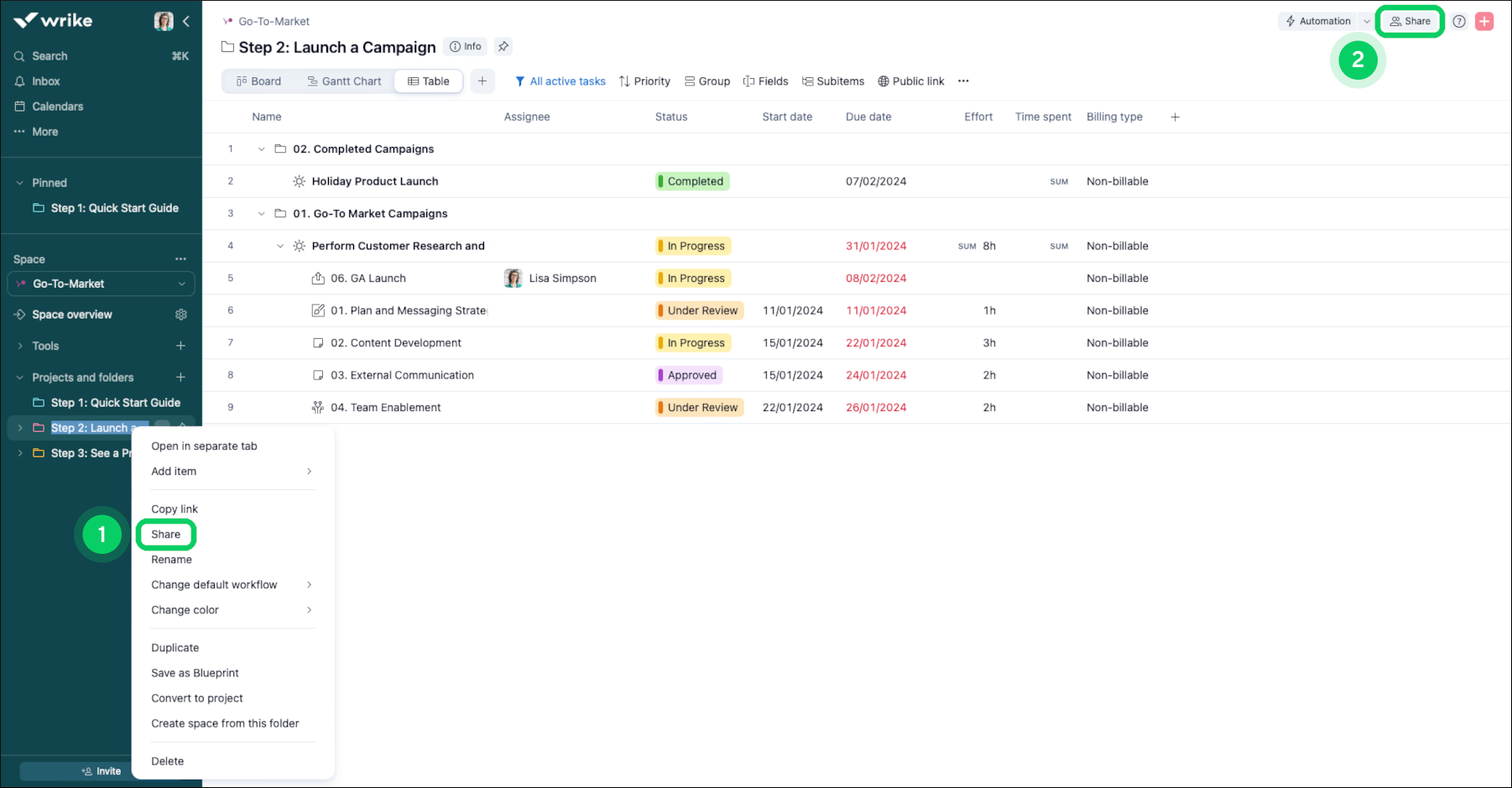1512x788 pixels.
Task: Open Space overview settings gear
Action: click(x=181, y=315)
